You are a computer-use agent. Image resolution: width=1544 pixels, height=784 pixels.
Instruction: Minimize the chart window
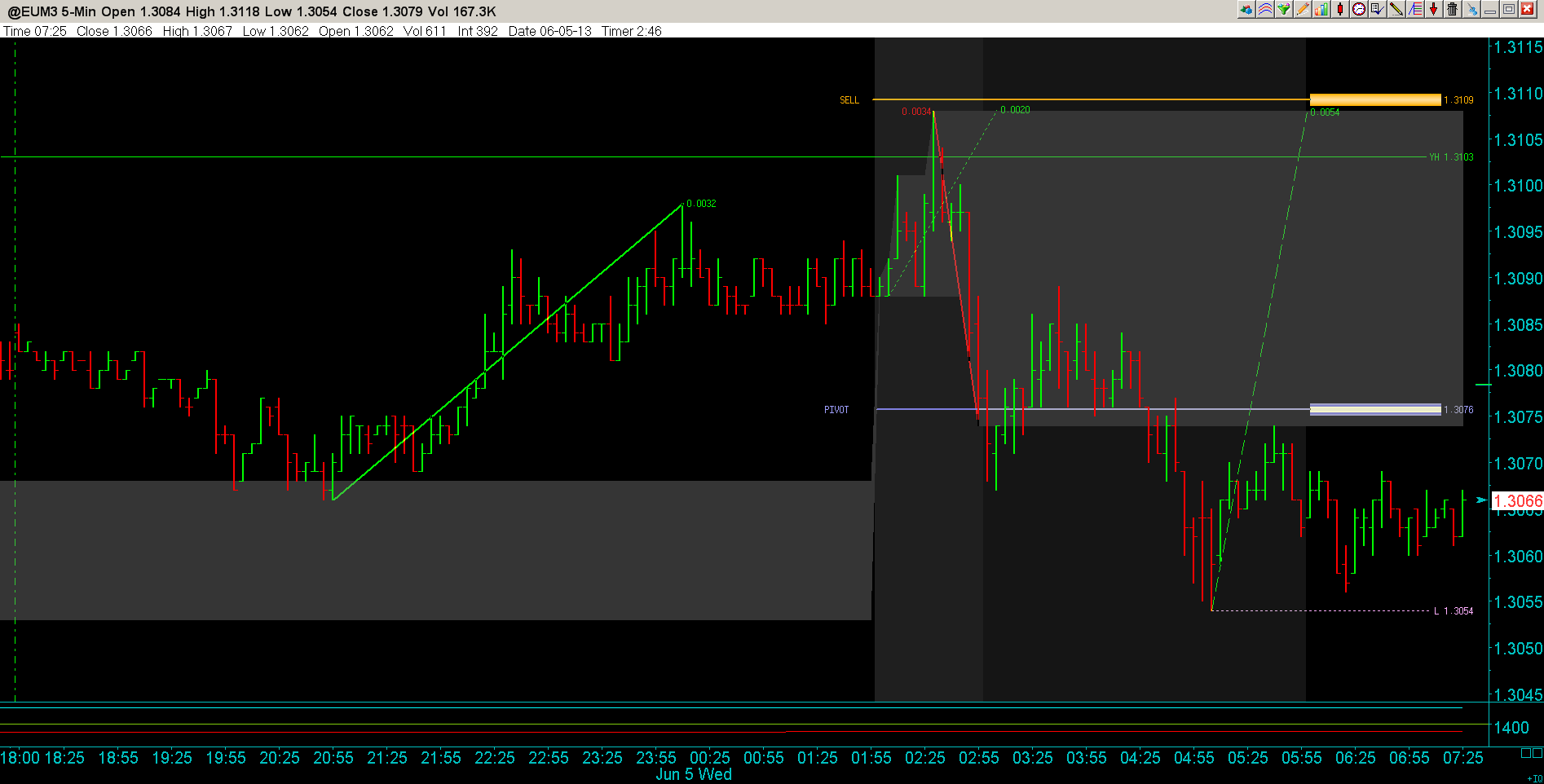pos(1490,10)
